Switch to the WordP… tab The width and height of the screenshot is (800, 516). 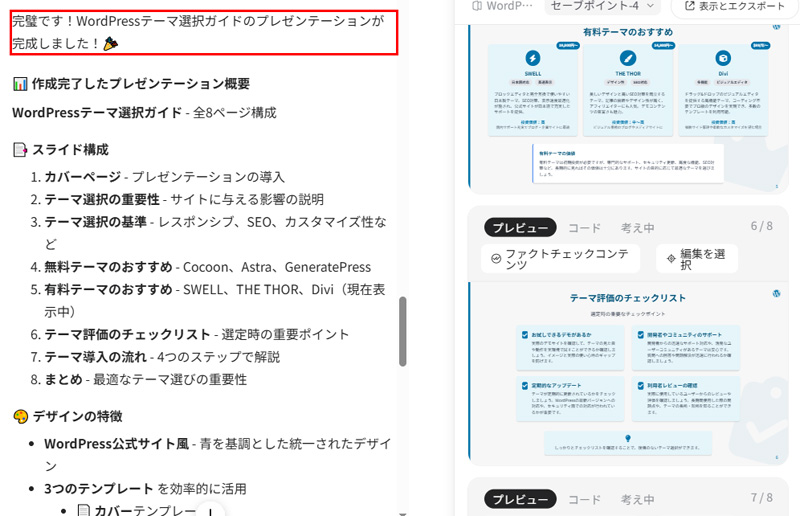point(503,6)
